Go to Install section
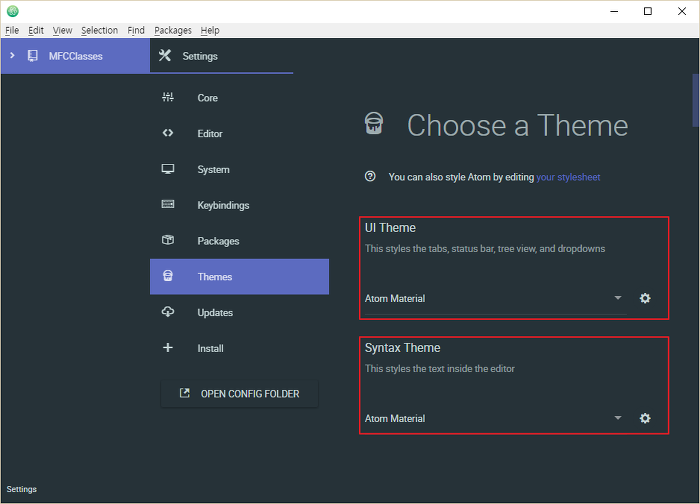The image size is (700, 504). [x=239, y=348]
